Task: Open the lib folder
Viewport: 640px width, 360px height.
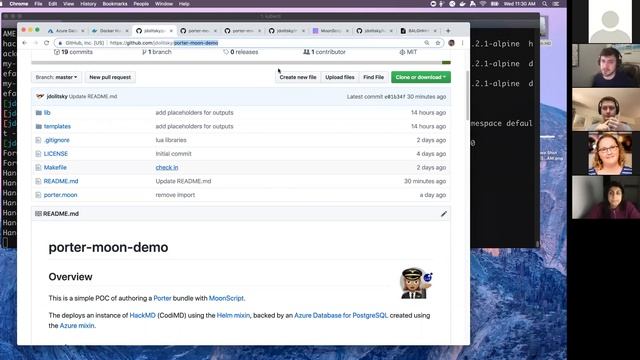Action: [47, 113]
